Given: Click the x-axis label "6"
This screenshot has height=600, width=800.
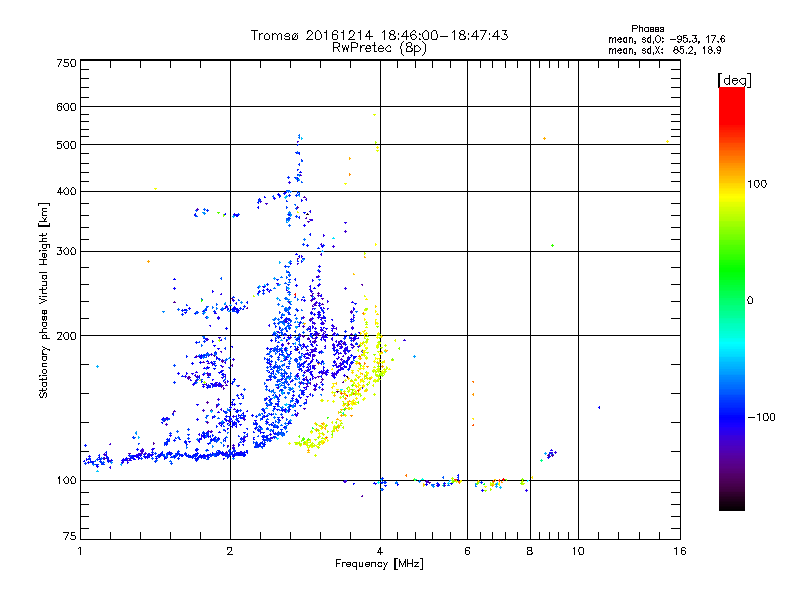Looking at the screenshot, I should [x=467, y=551].
